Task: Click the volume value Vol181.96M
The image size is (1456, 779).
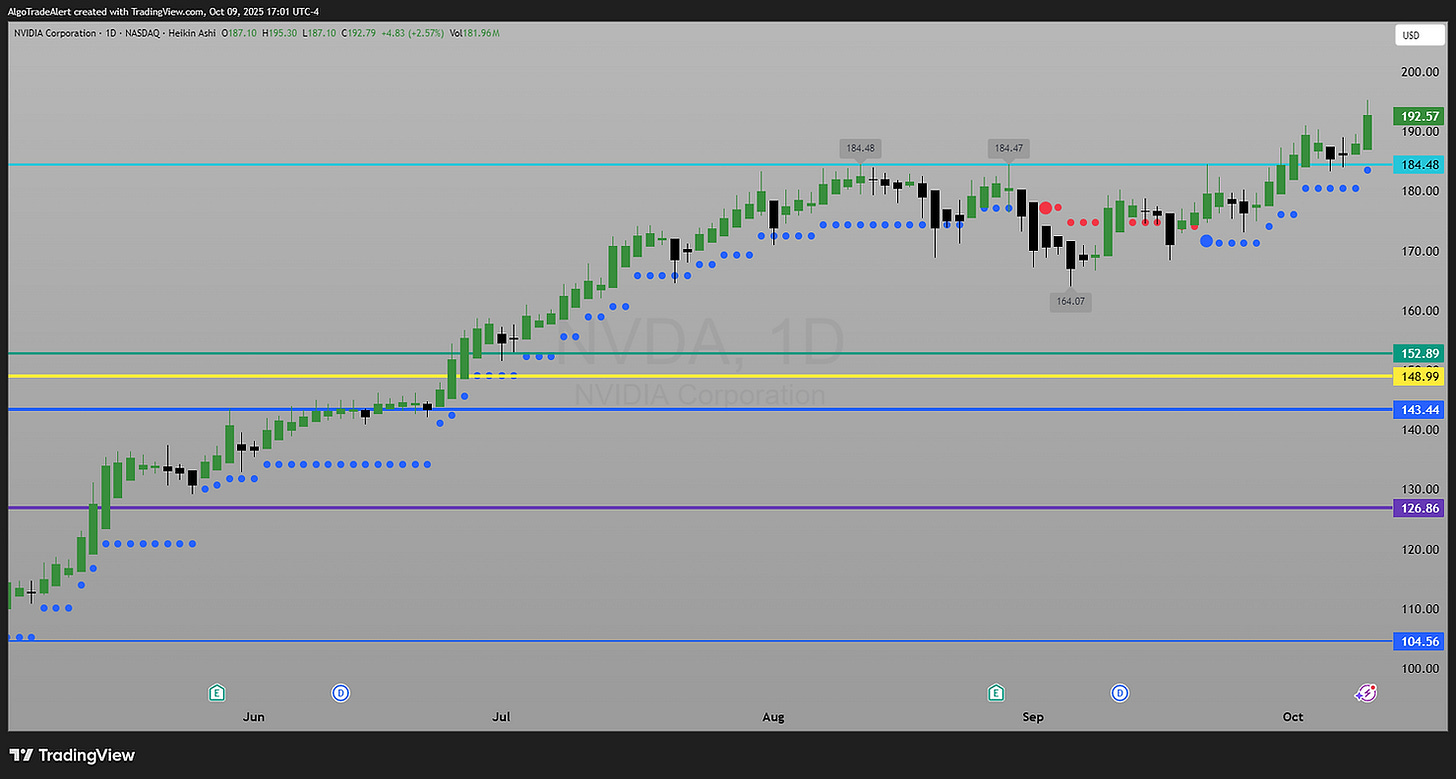Action: pyautogui.click(x=474, y=33)
